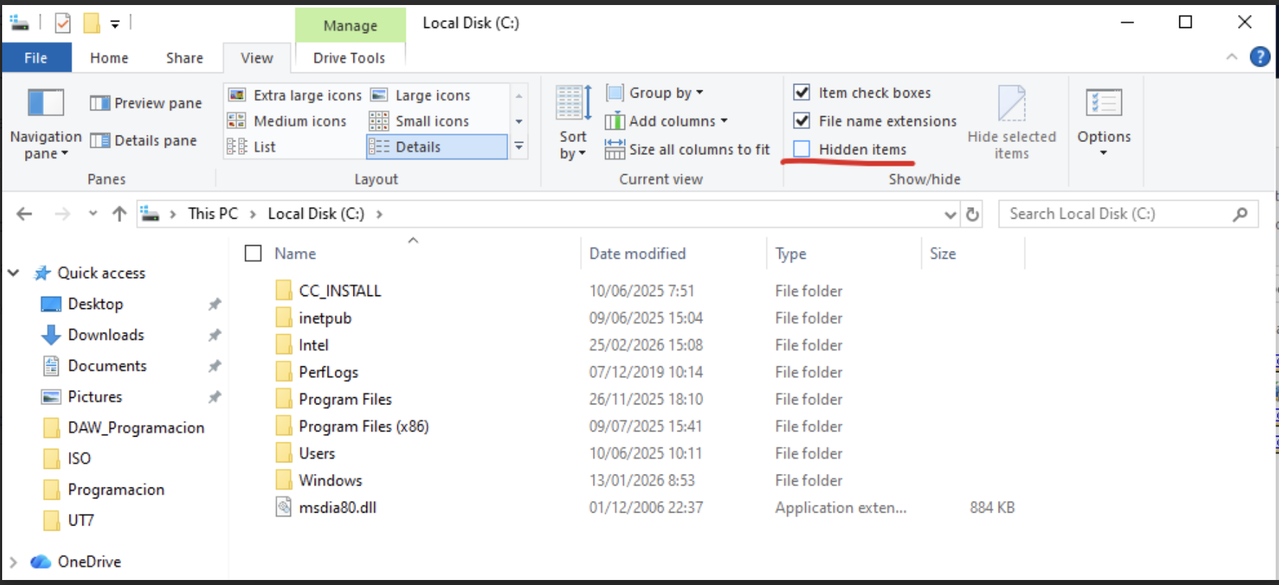
Task: Click the Hide selected items button
Action: (x=1011, y=123)
